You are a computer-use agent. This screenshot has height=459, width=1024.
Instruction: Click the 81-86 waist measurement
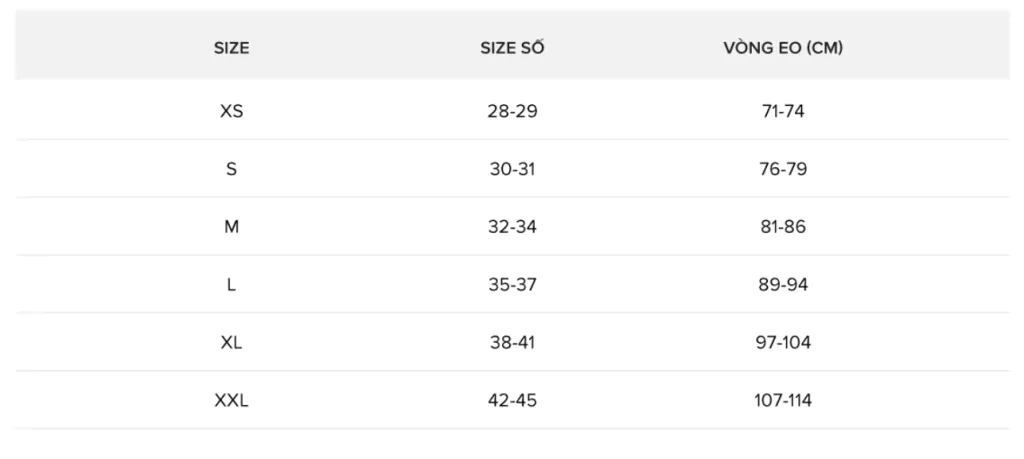point(783,227)
